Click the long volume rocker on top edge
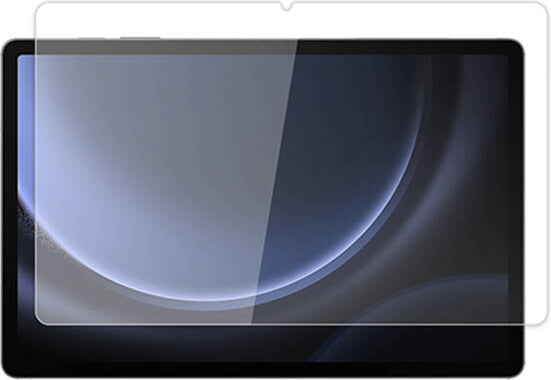The height and width of the screenshot is (380, 551). coord(140,38)
